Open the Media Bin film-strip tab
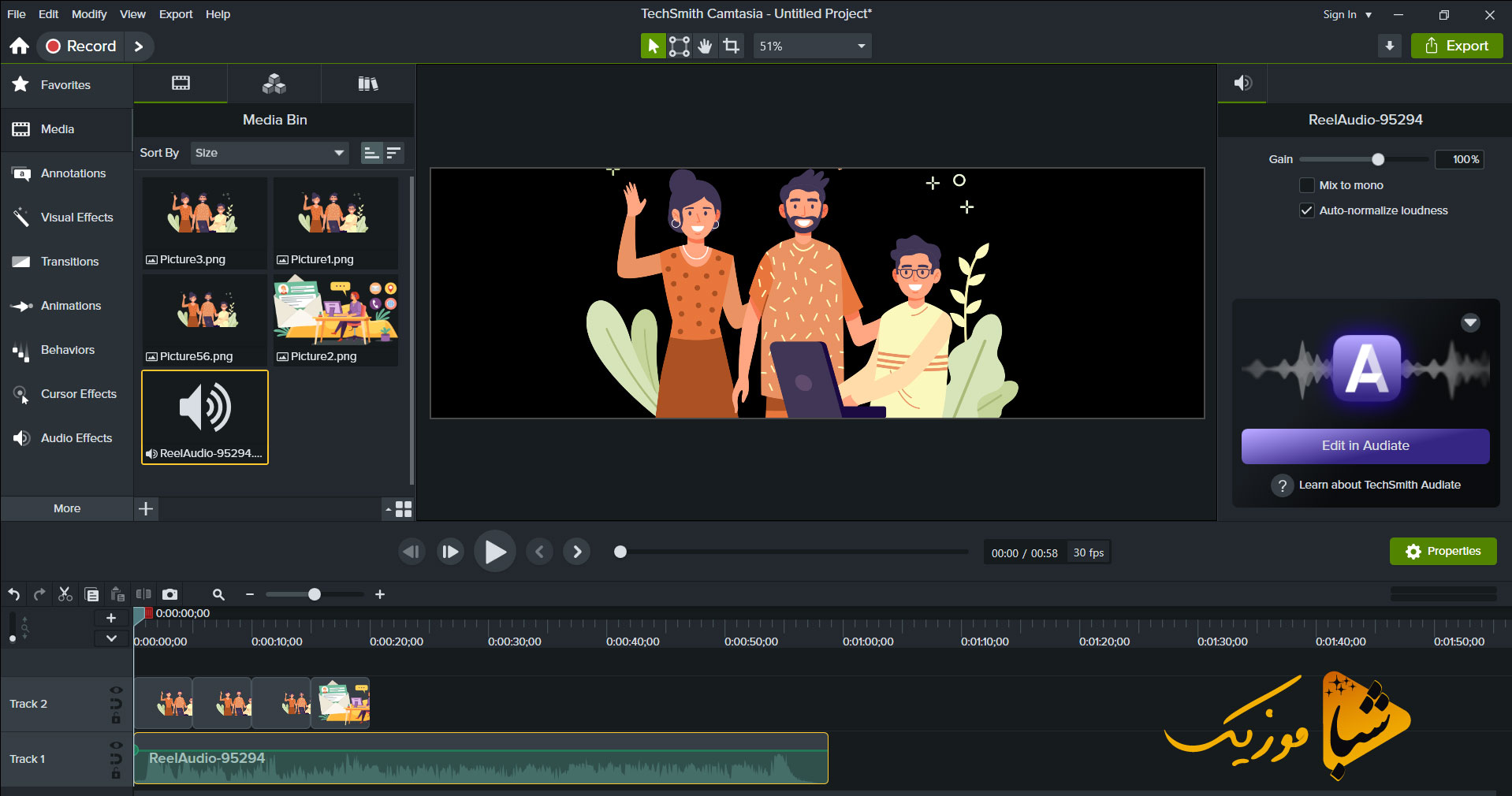This screenshot has width=1512, height=796. pyautogui.click(x=181, y=83)
